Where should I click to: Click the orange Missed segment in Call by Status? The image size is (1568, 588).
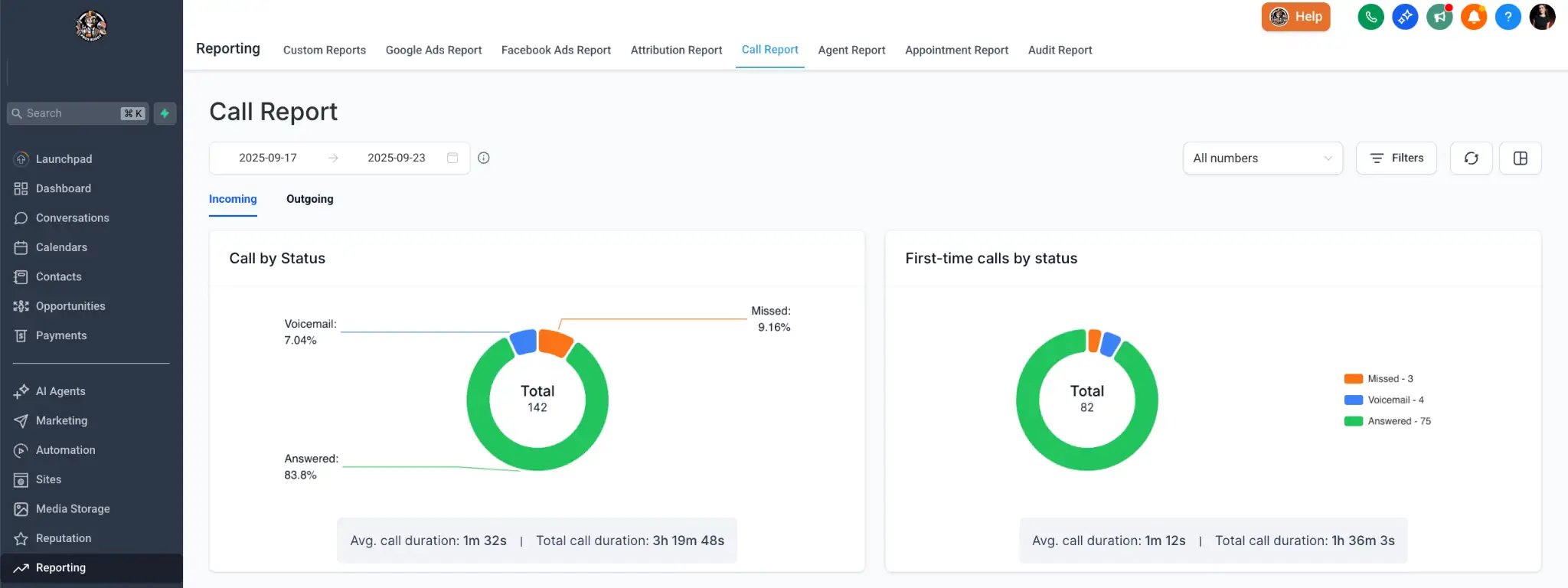coord(555,342)
